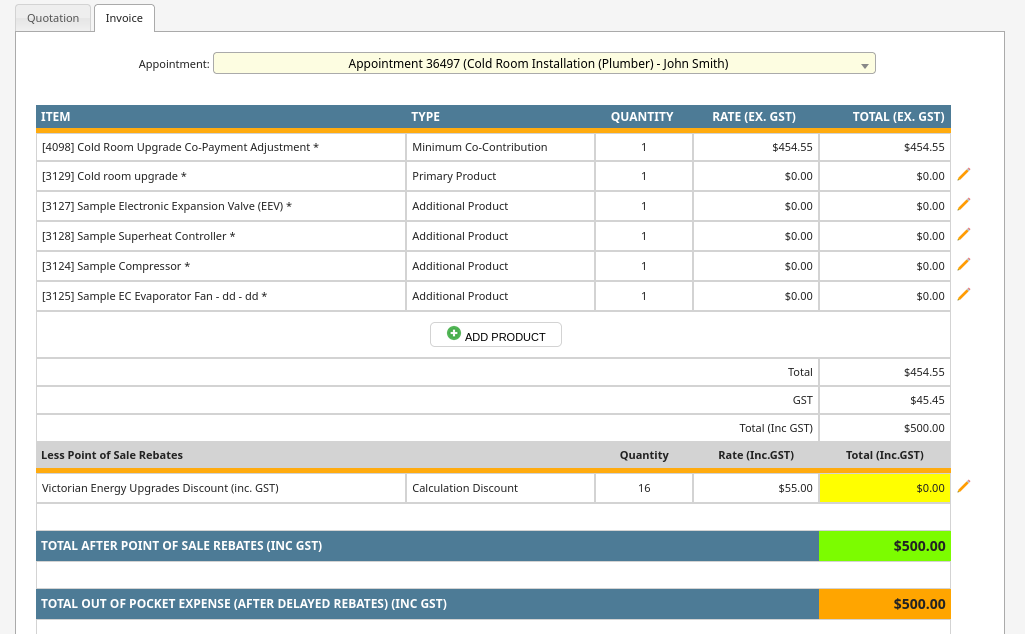
Task: Click the ITEM column header
Action: (x=56, y=117)
